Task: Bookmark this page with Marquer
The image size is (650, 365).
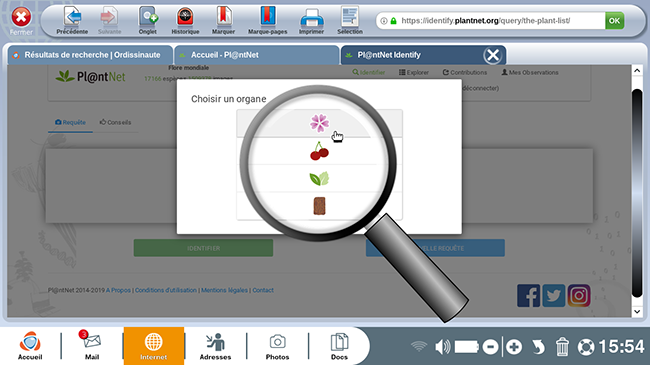Action: tap(223, 21)
